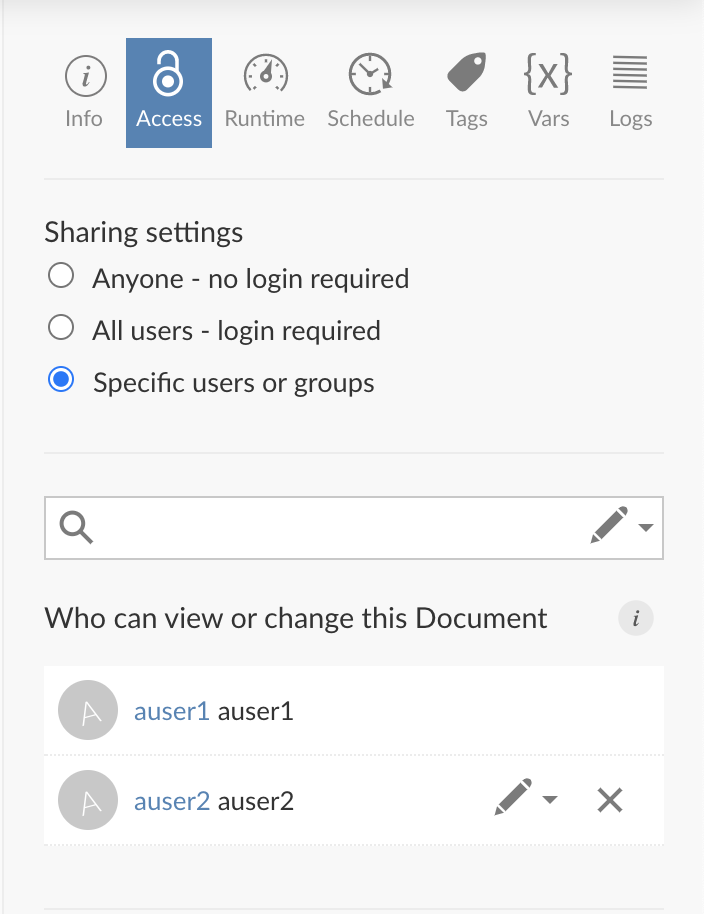Screen dimensions: 704x914
Task: Click the info icon beside Who can view
Action: pos(636,618)
